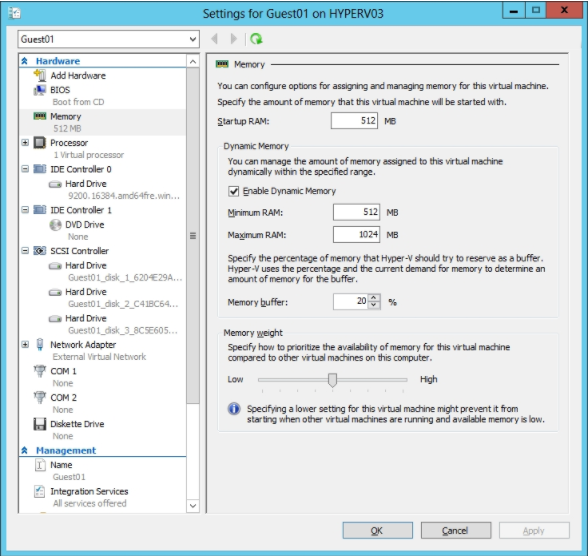This screenshot has width=588, height=556.
Task: Click the hardware list scroll up arrow
Action: click(x=193, y=61)
